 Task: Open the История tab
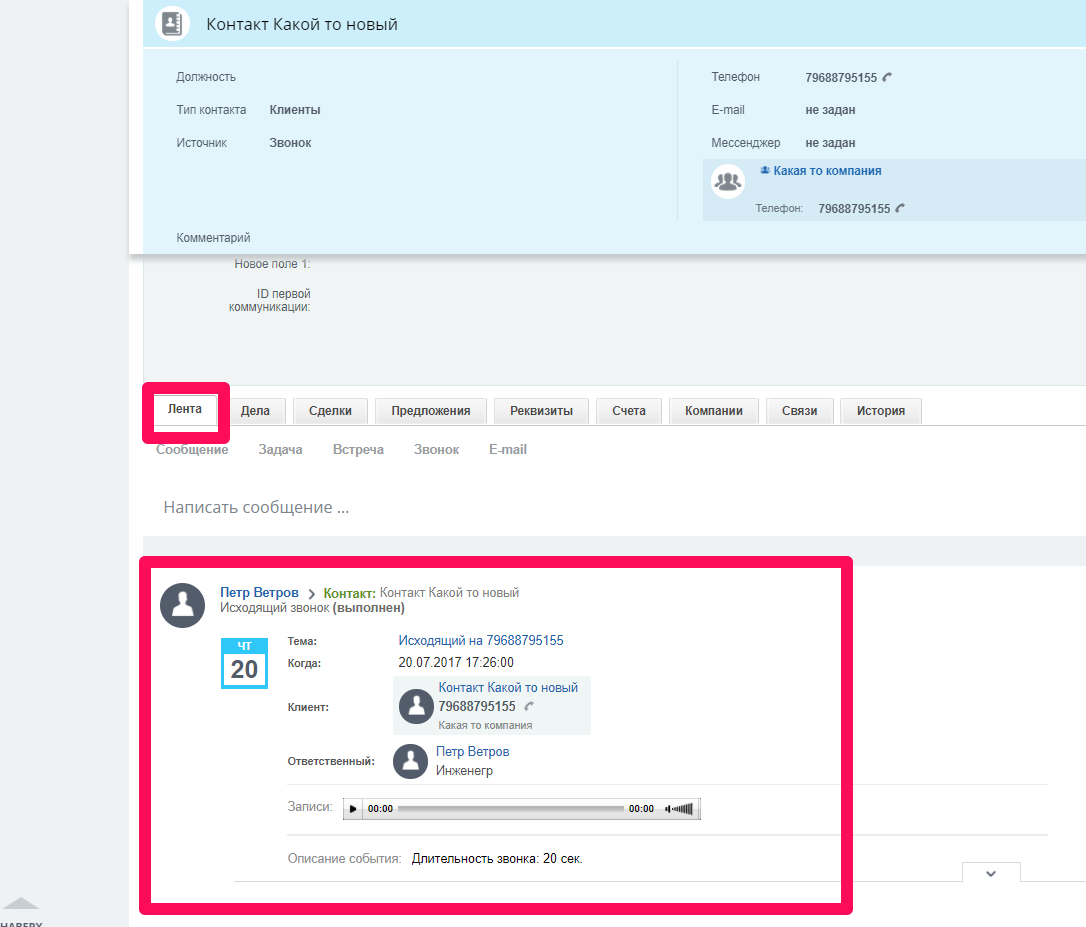click(x=880, y=410)
